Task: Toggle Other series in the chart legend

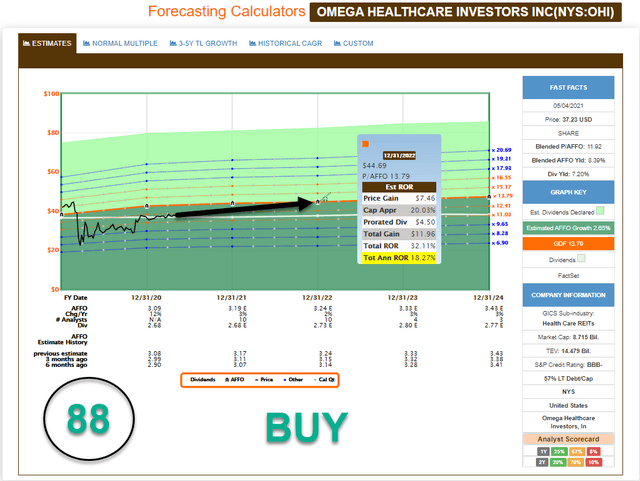Action: click(293, 380)
